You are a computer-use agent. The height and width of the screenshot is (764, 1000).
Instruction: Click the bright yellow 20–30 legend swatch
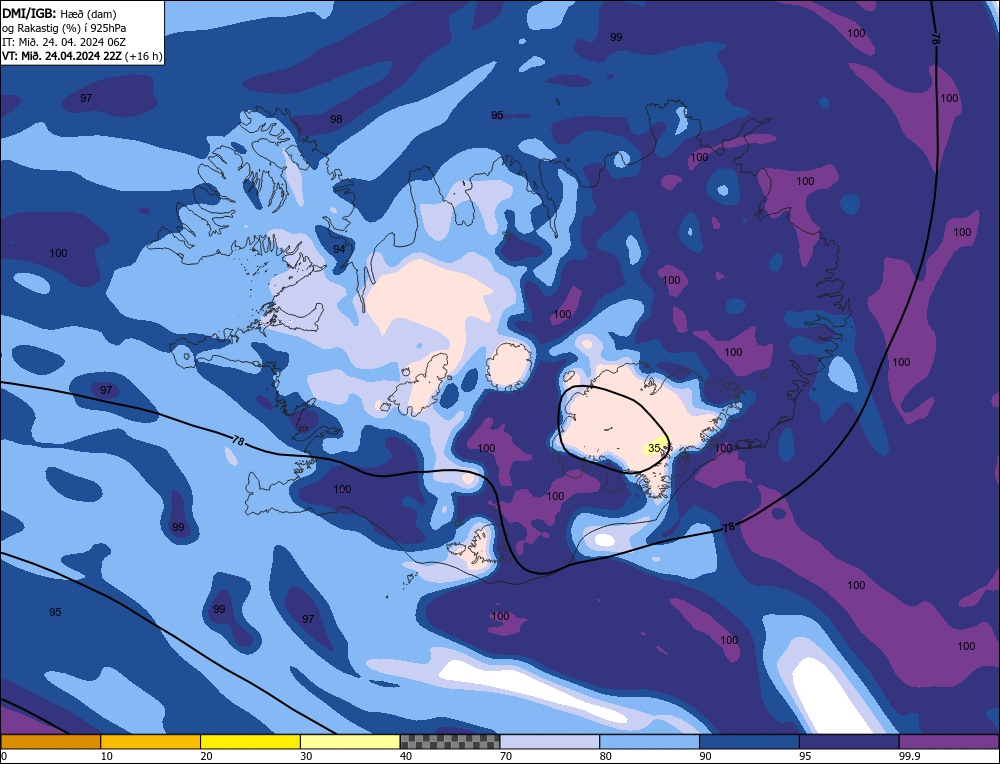coord(250,741)
